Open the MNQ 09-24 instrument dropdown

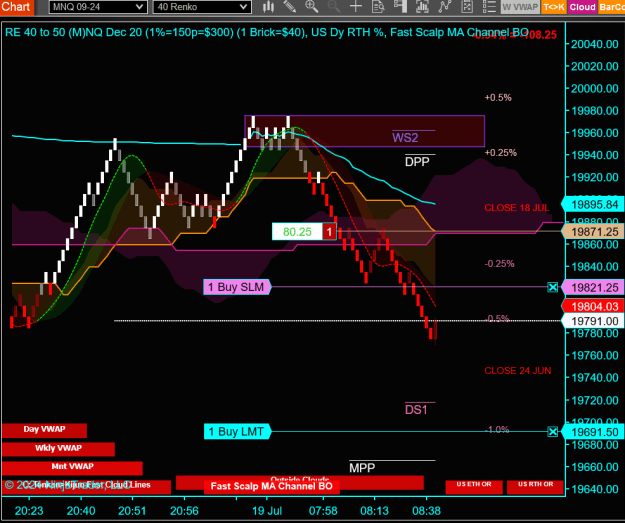98,7
